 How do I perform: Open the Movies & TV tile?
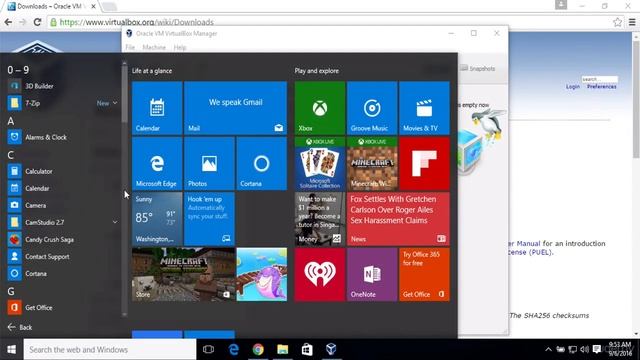tap(424, 108)
